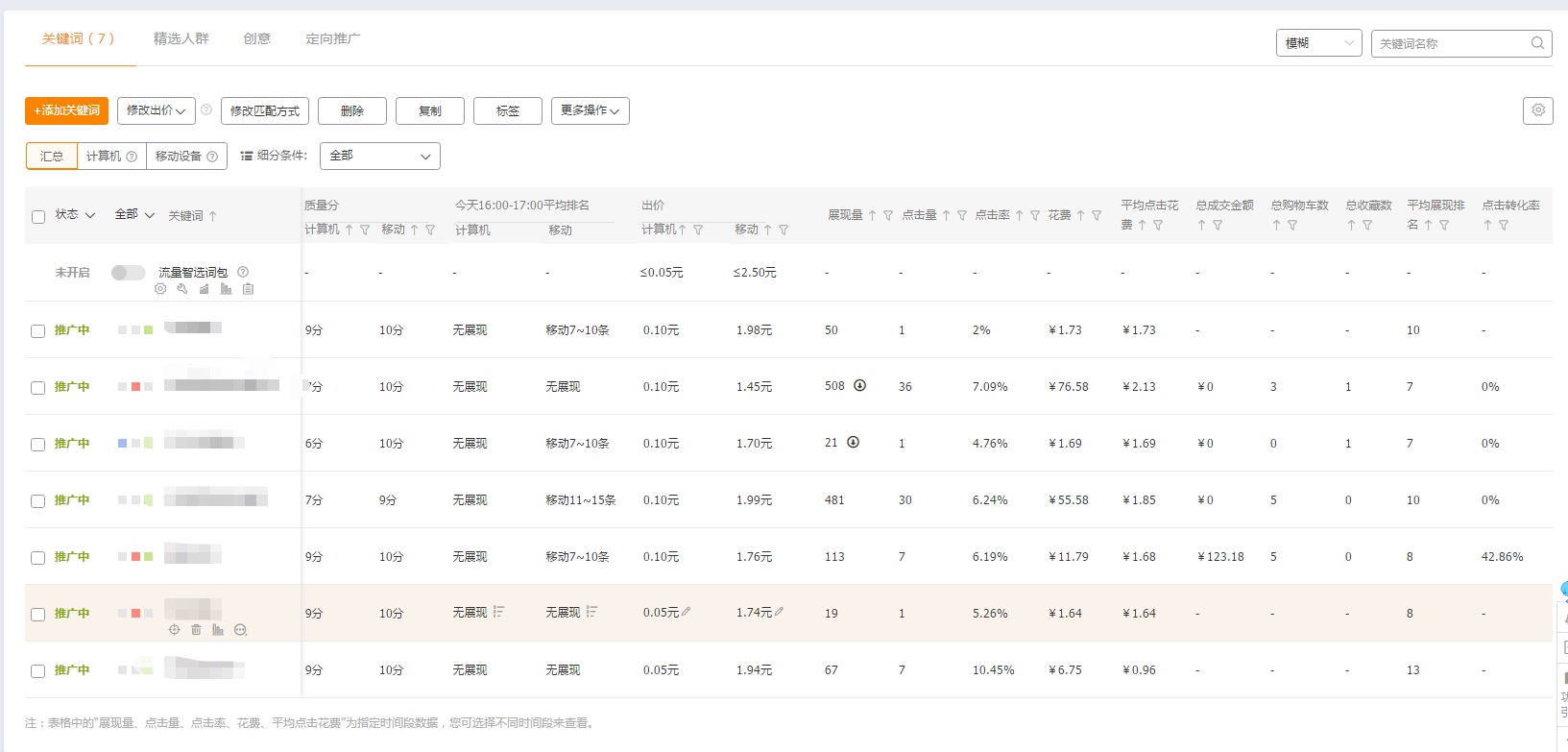
Task: Switch to the 定向推广 tab
Action: (332, 38)
